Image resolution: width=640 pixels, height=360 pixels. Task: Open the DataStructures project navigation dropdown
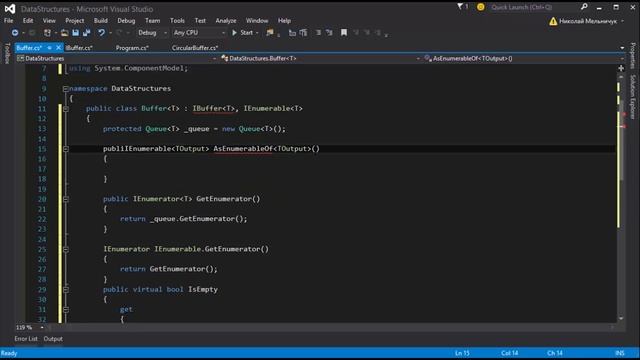point(117,59)
